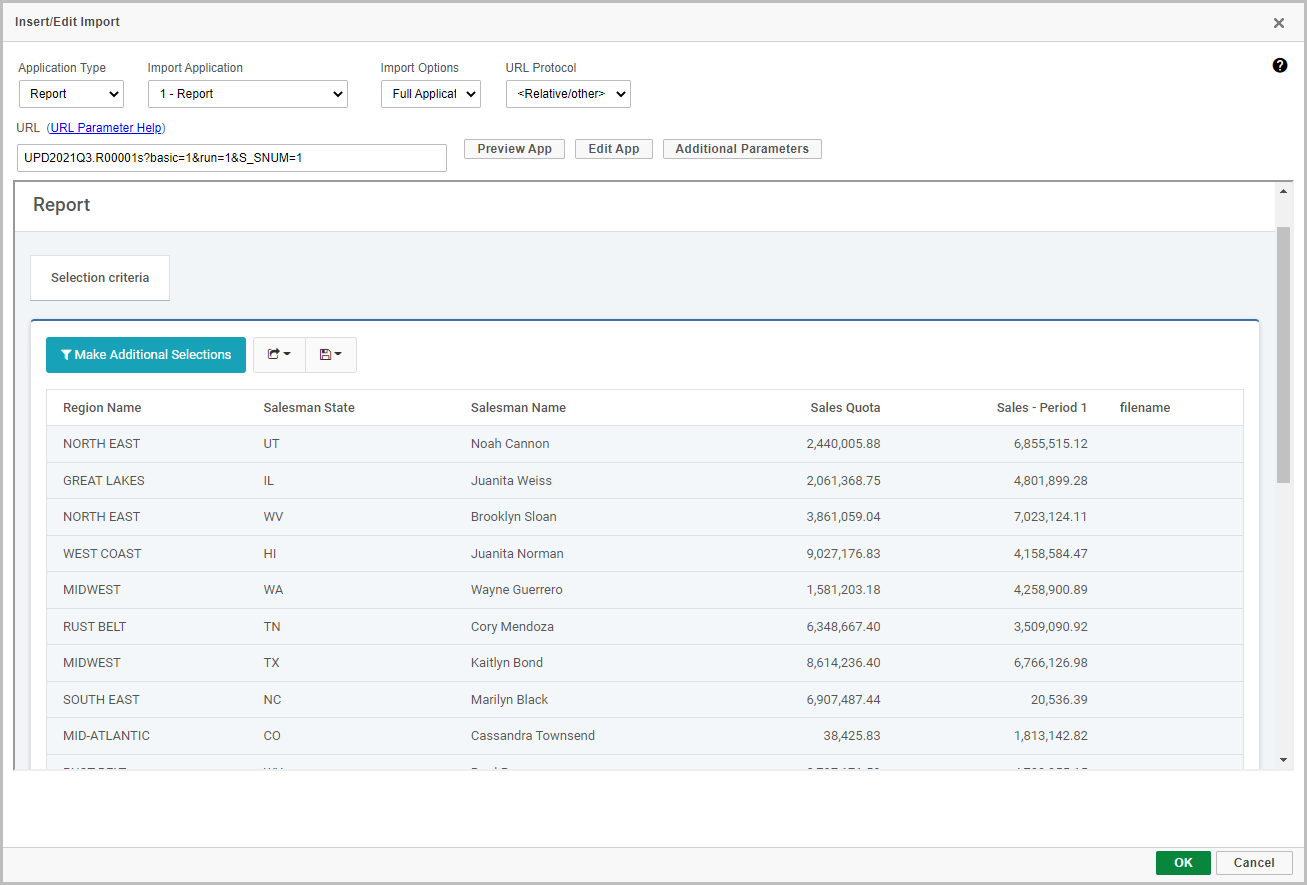Click the green OK button
Image resolution: width=1307 pixels, height=885 pixels.
click(1183, 863)
